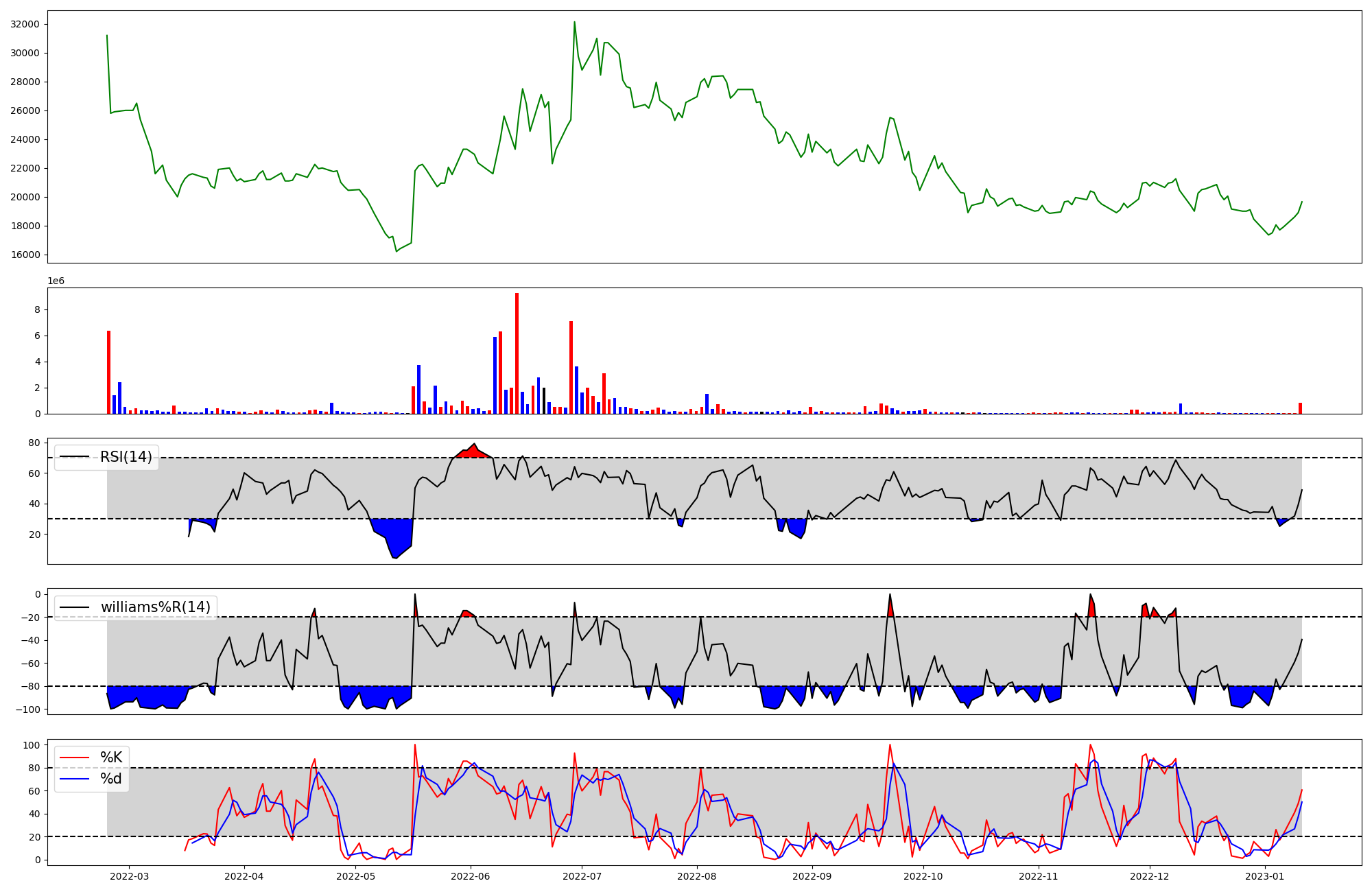Click the tallest red volume bar
The width and height of the screenshot is (1372, 892).
pos(517,353)
